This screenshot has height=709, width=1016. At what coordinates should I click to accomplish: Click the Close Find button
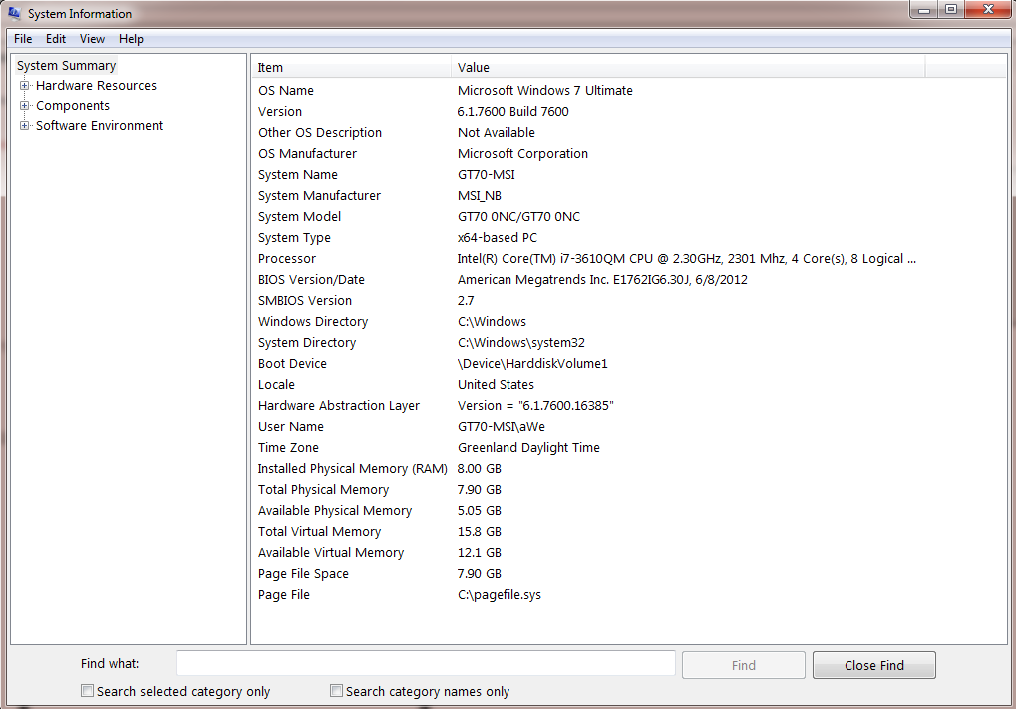point(874,665)
